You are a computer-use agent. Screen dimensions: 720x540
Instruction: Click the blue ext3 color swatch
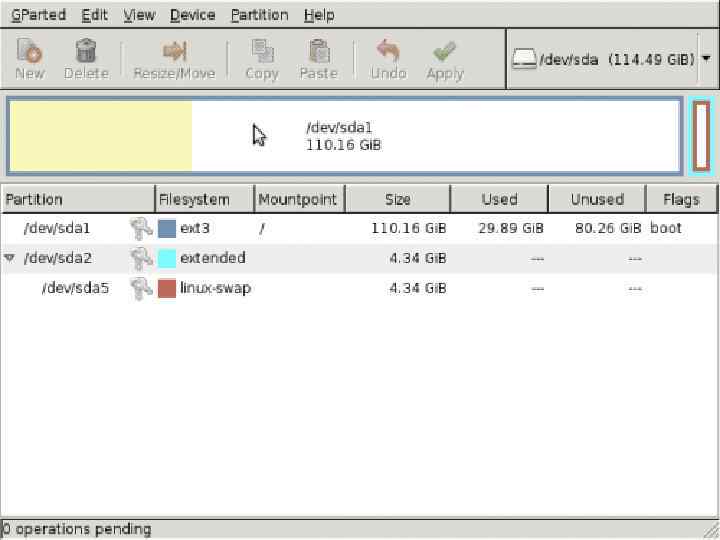(167, 229)
